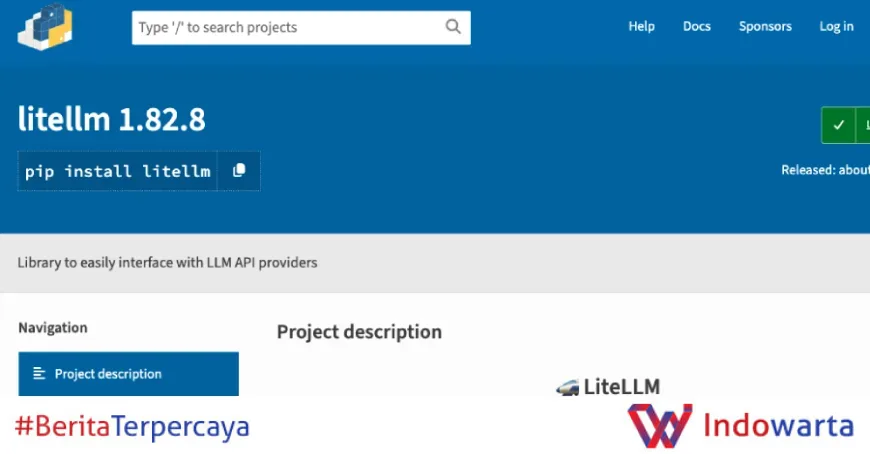Click the green checkmark latest version icon

838,125
